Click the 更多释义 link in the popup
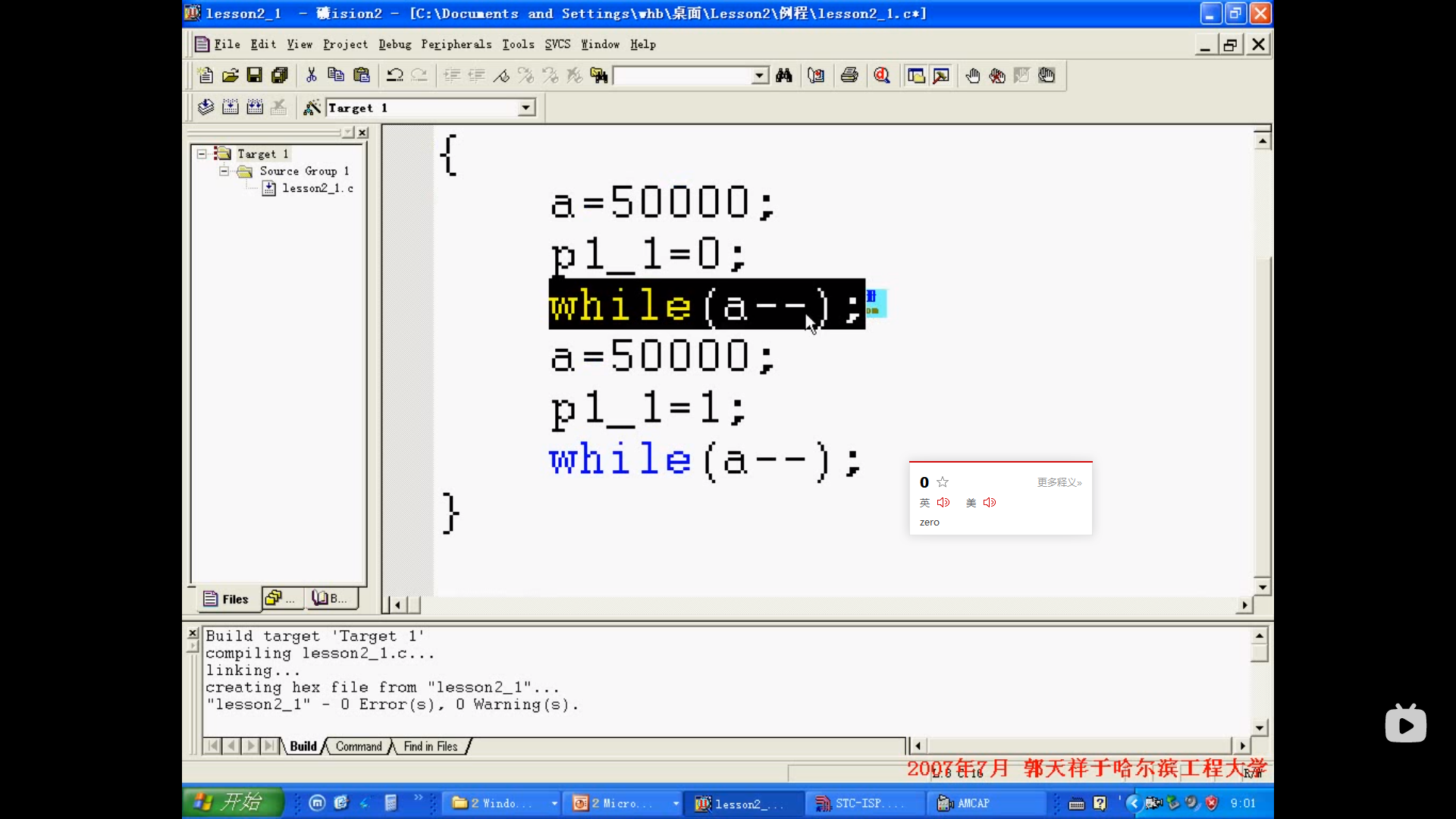This screenshot has height=819, width=1456. click(1059, 482)
